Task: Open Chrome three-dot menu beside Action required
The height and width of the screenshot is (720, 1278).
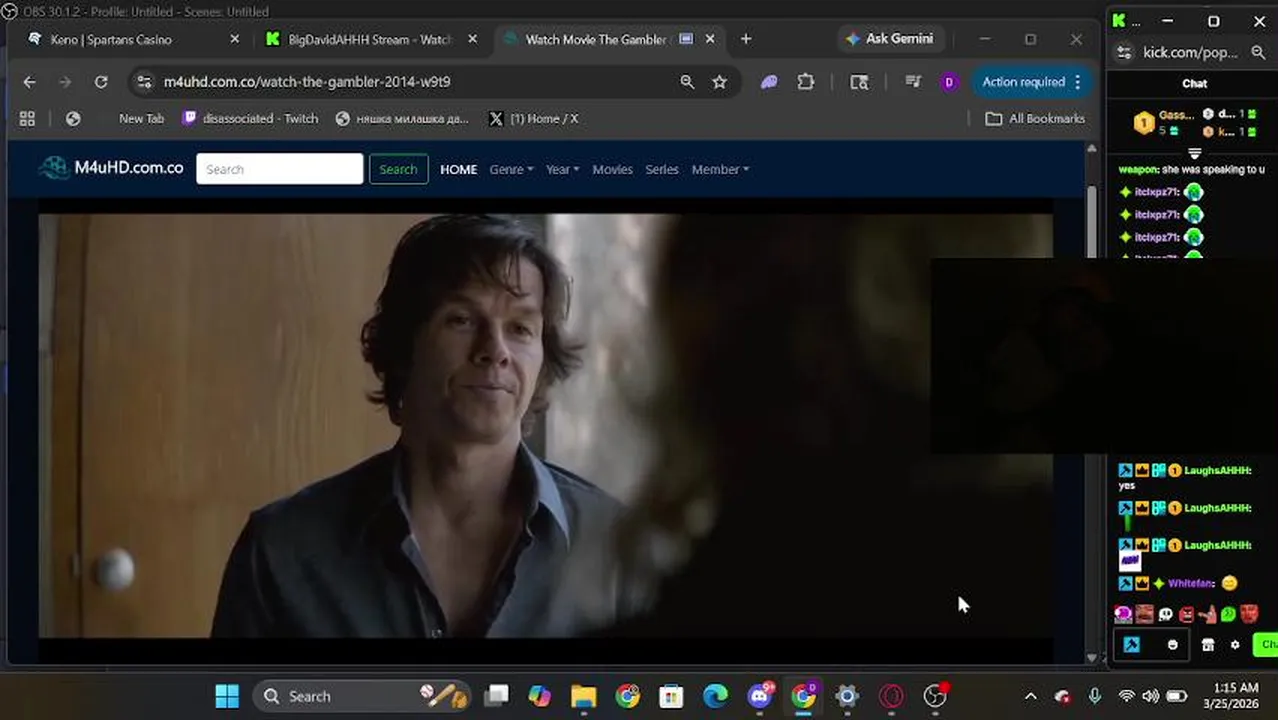Action: tap(1077, 82)
